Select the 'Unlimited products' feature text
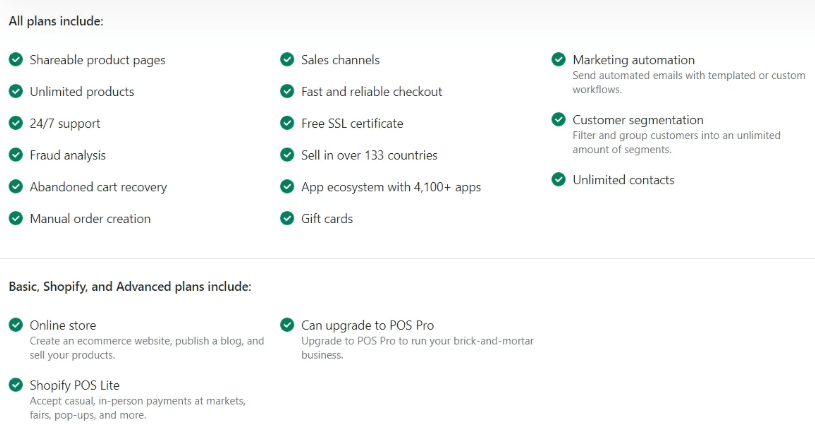The width and height of the screenshot is (815, 444). click(x=82, y=92)
